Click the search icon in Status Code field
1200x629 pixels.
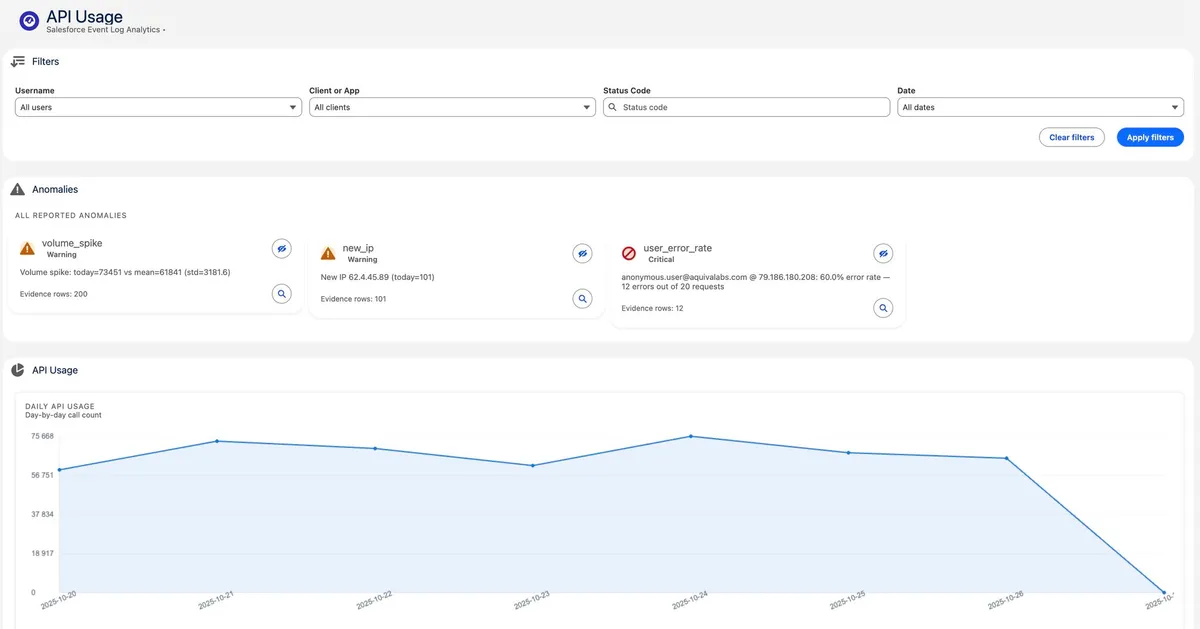coord(612,107)
